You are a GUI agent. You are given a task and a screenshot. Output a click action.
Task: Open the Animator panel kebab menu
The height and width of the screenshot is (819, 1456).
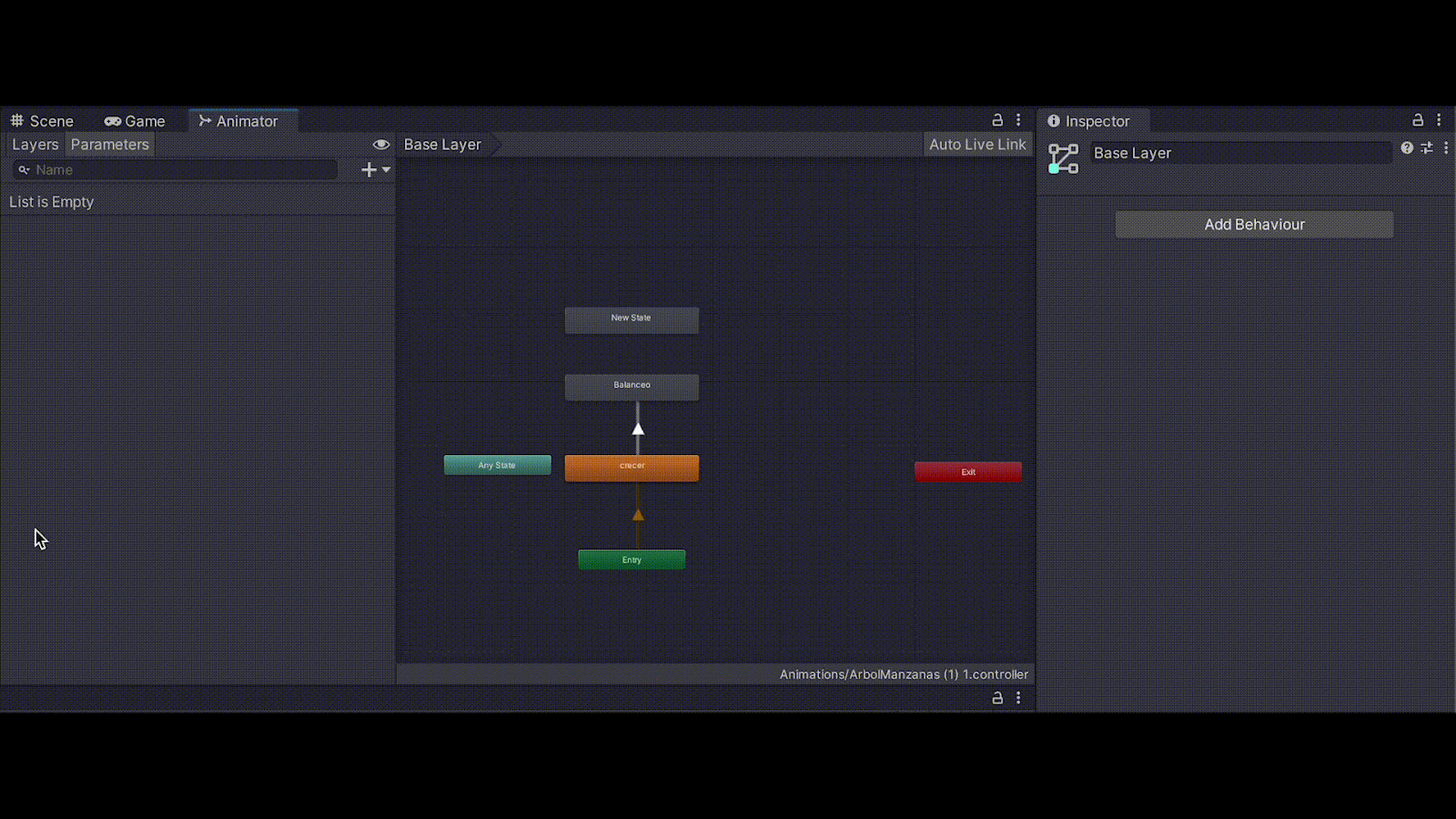coord(1018,120)
